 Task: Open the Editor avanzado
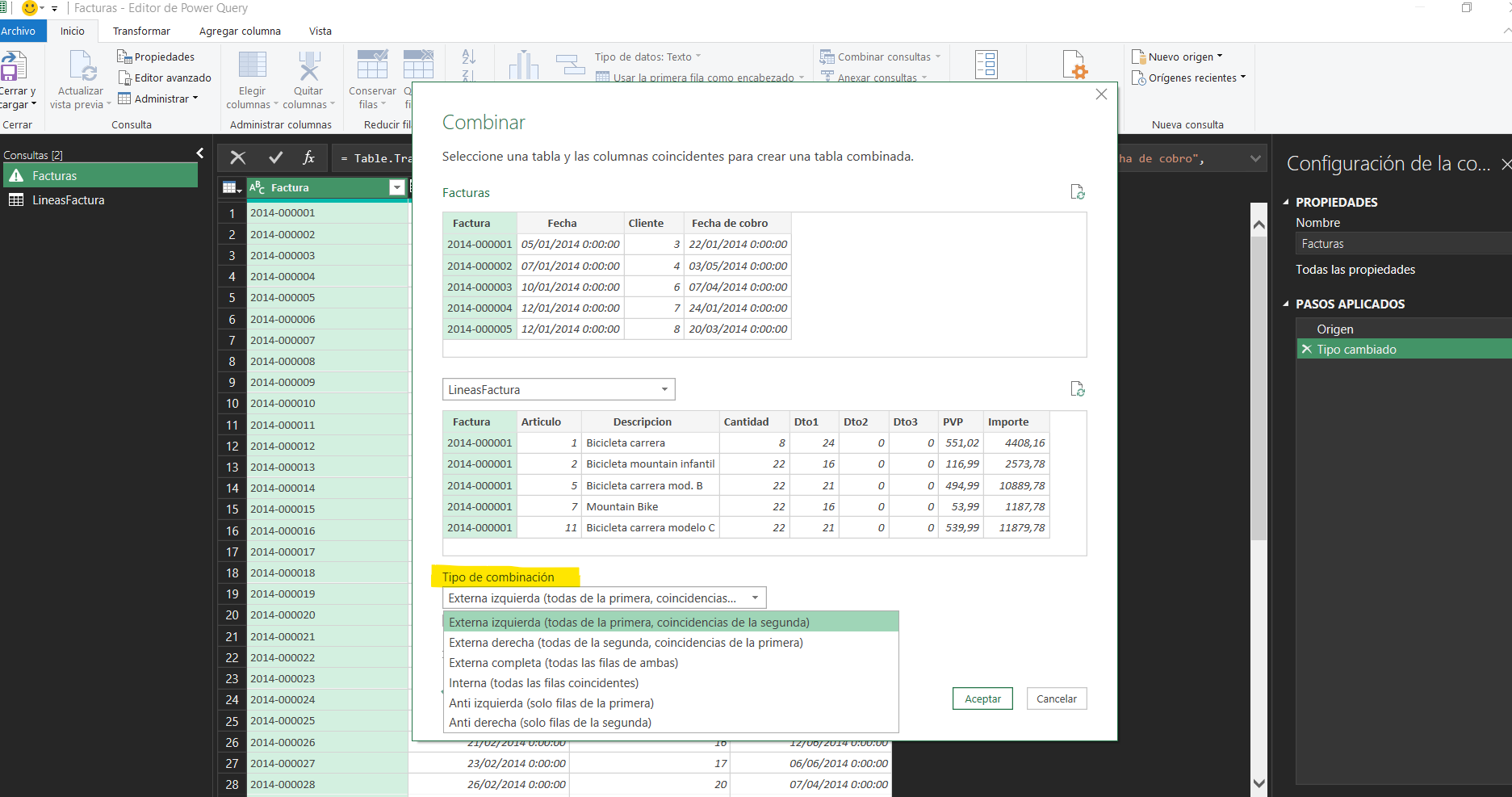[x=165, y=78]
